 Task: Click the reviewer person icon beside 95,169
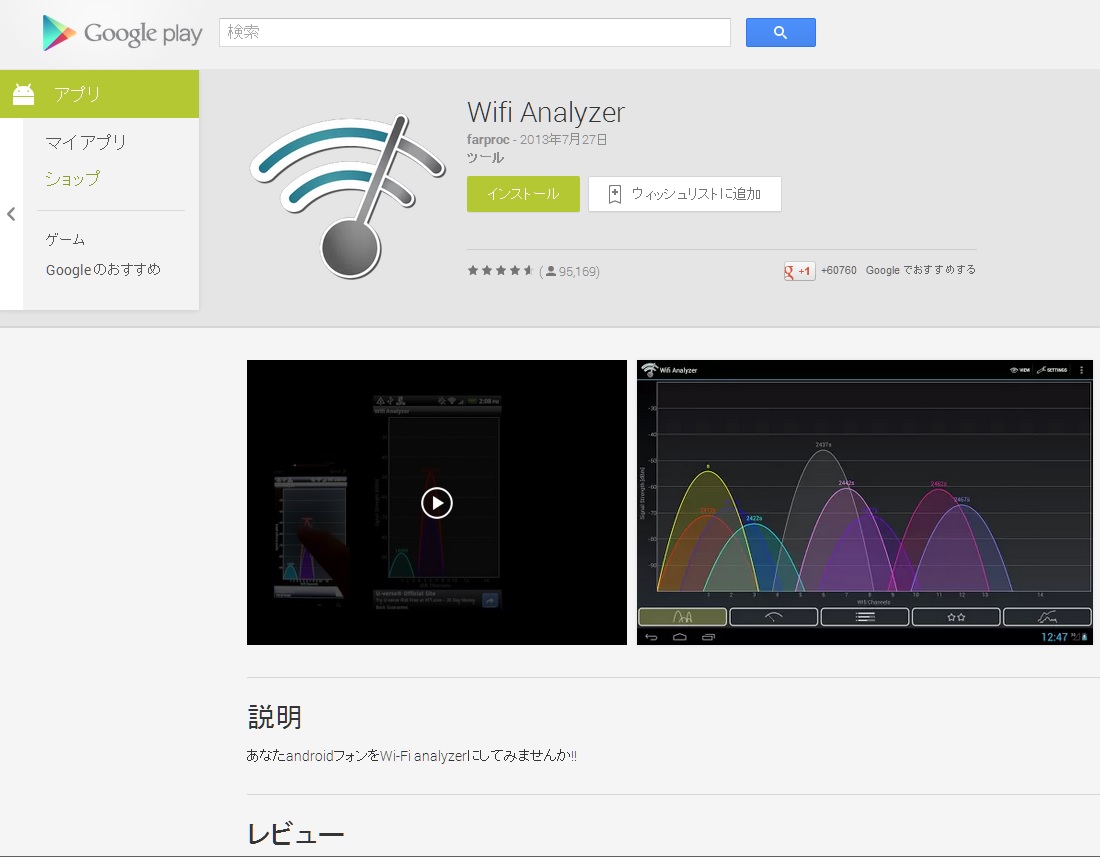(551, 271)
